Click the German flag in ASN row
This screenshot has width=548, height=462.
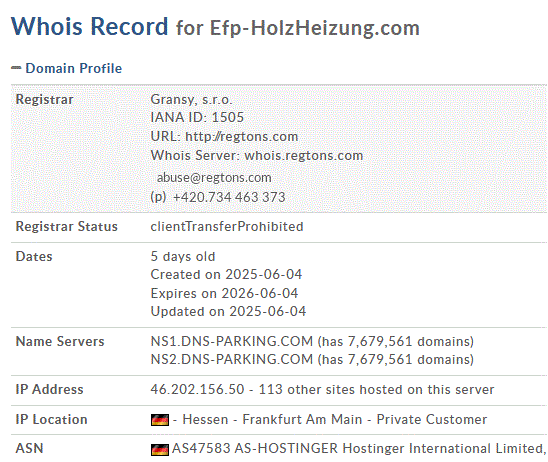point(160,449)
